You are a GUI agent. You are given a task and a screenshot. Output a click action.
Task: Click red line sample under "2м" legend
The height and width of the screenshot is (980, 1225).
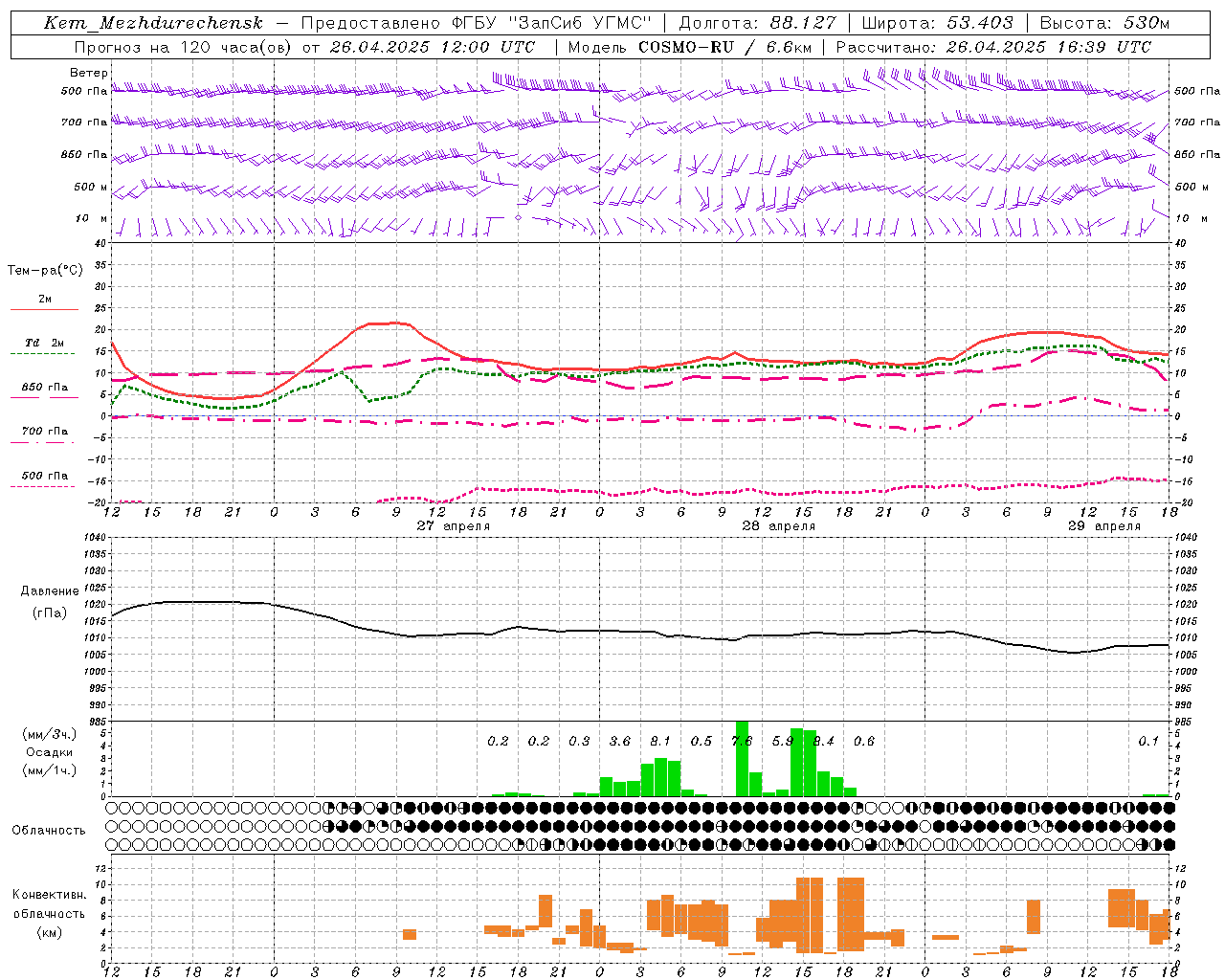pos(44,309)
